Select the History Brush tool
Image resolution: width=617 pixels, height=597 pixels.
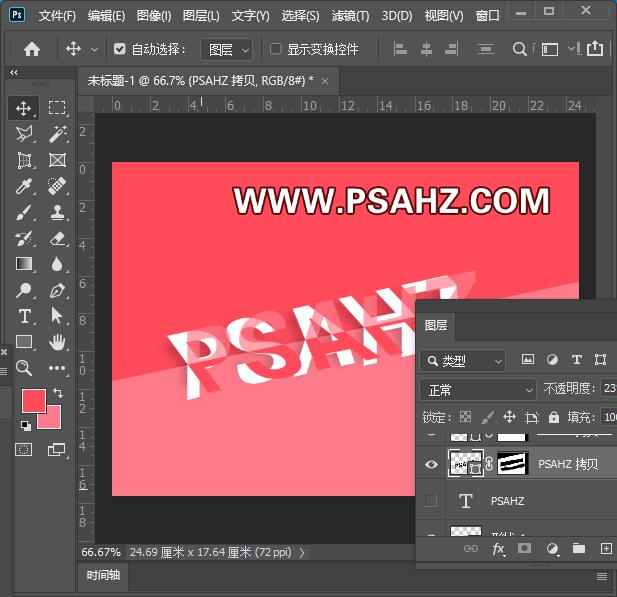[24, 238]
